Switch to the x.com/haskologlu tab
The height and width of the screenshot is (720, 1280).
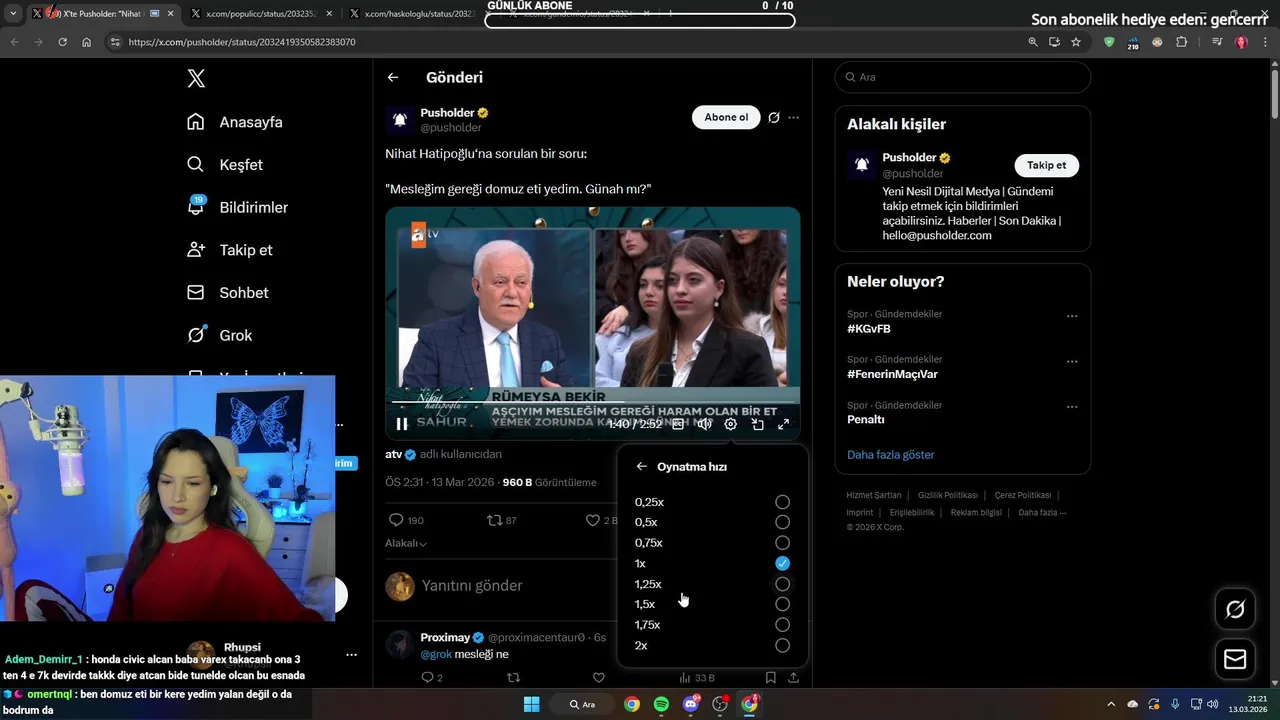[x=420, y=14]
